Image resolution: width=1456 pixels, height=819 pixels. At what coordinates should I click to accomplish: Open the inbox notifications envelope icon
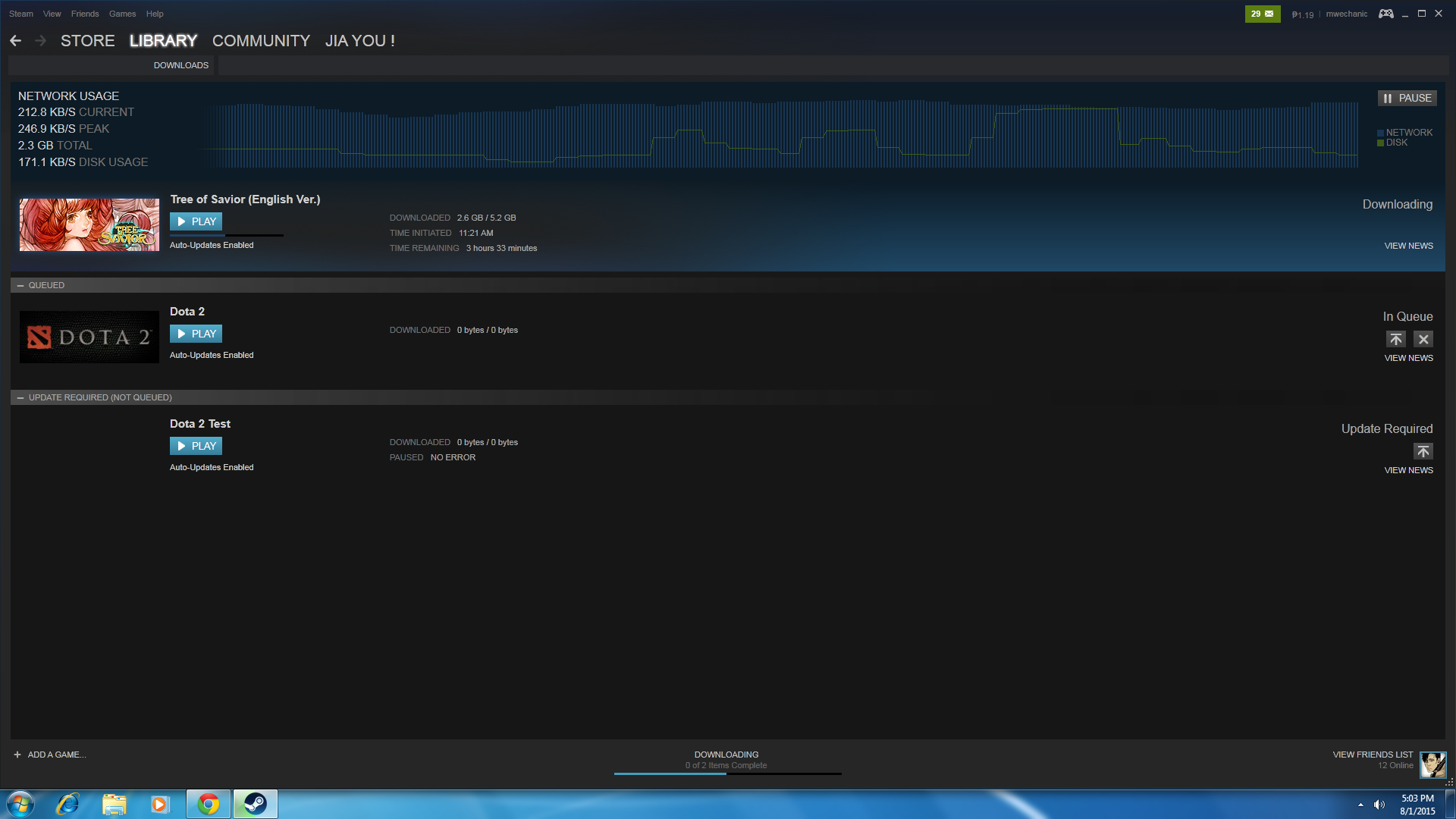point(1269,14)
